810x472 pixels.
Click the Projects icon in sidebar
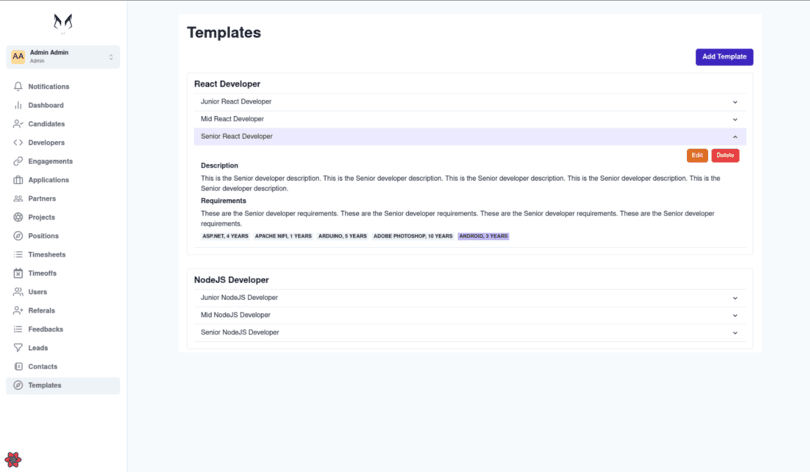18,217
